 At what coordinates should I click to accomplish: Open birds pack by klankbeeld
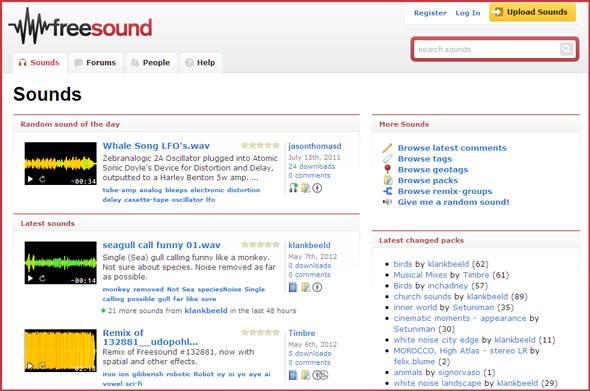point(403,264)
